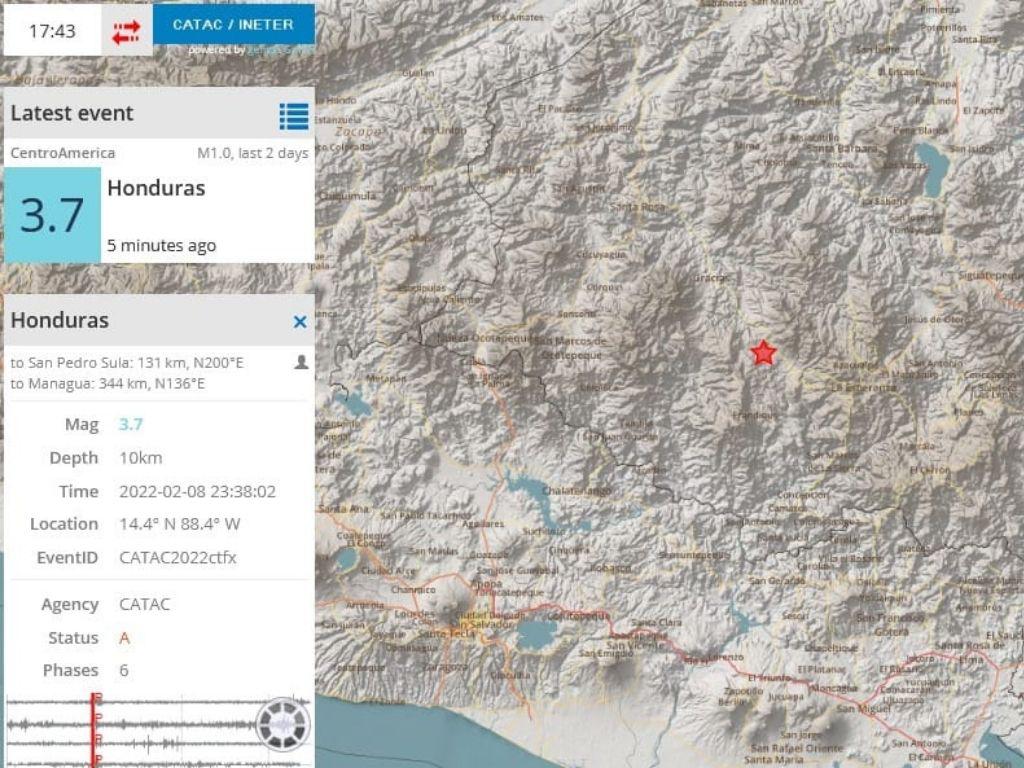
Task: Click the Honduras event title link
Action: point(157,188)
